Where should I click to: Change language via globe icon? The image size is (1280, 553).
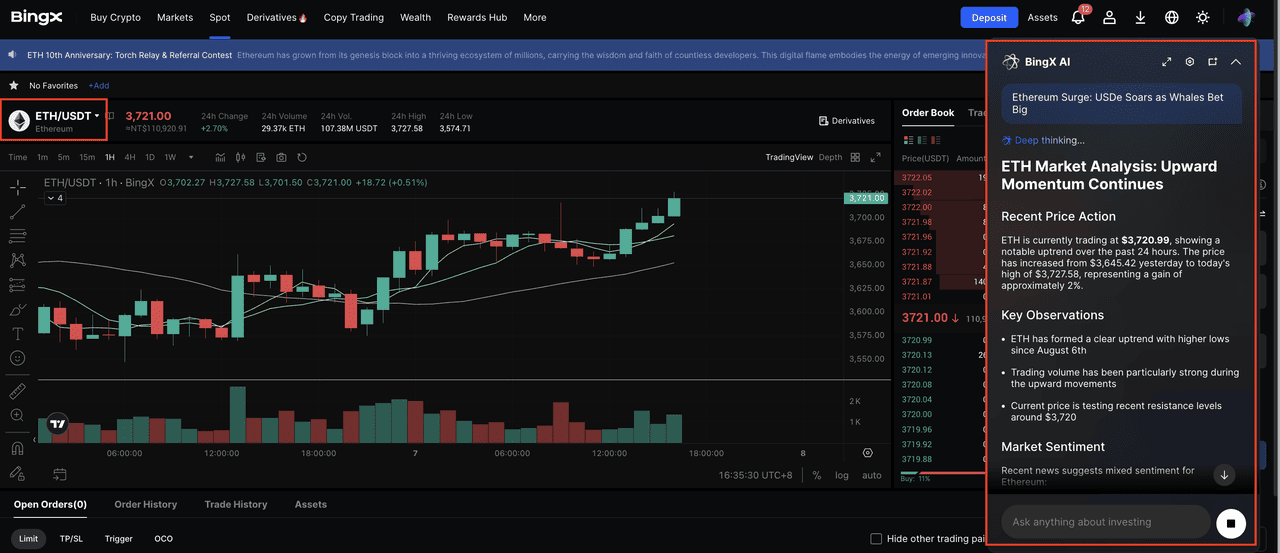pos(1172,17)
